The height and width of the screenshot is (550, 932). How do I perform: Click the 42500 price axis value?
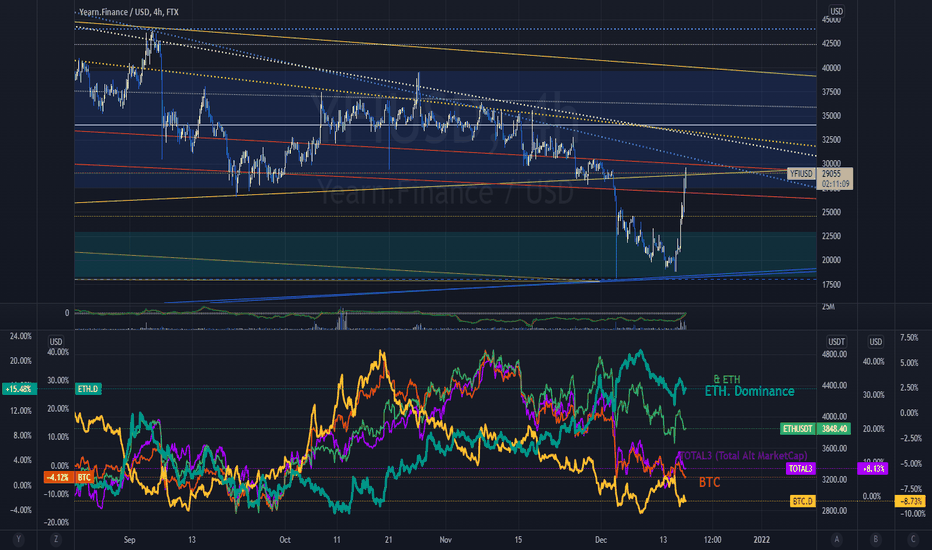pos(831,43)
